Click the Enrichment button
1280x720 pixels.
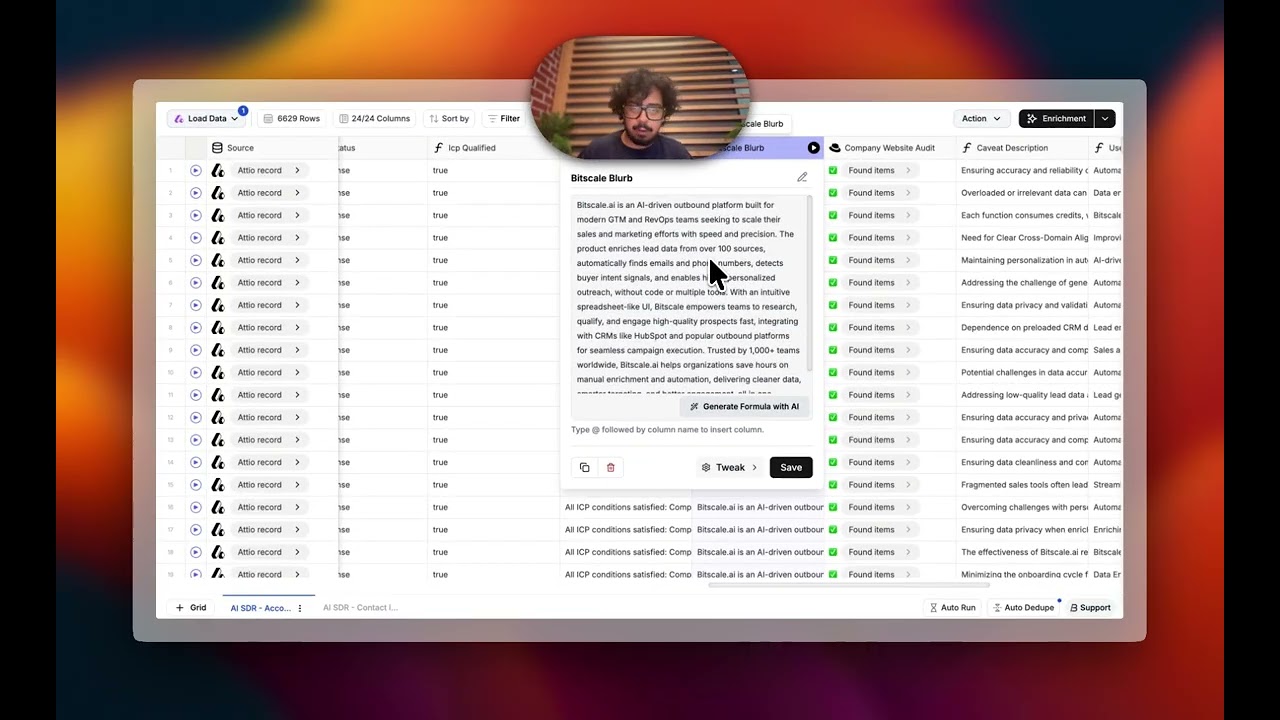(1056, 118)
